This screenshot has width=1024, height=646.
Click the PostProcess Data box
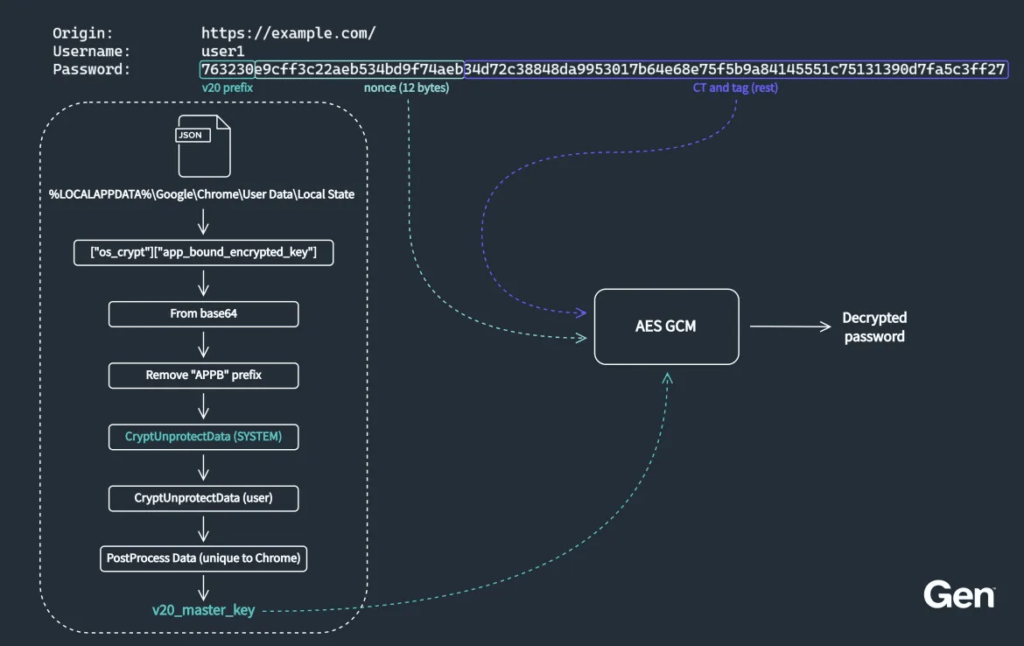[203, 558]
